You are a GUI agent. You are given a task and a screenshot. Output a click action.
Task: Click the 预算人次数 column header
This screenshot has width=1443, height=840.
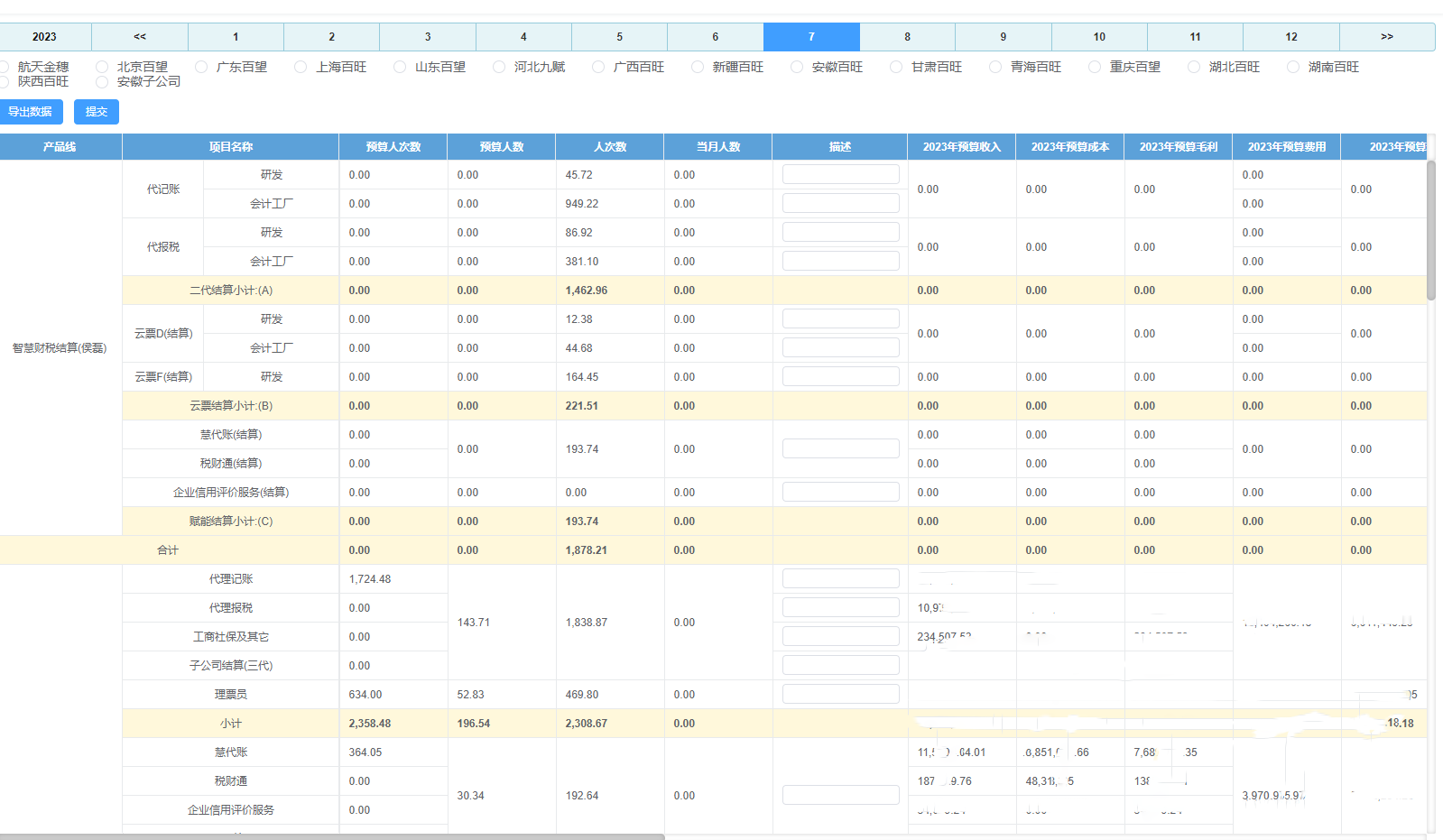[x=393, y=147]
